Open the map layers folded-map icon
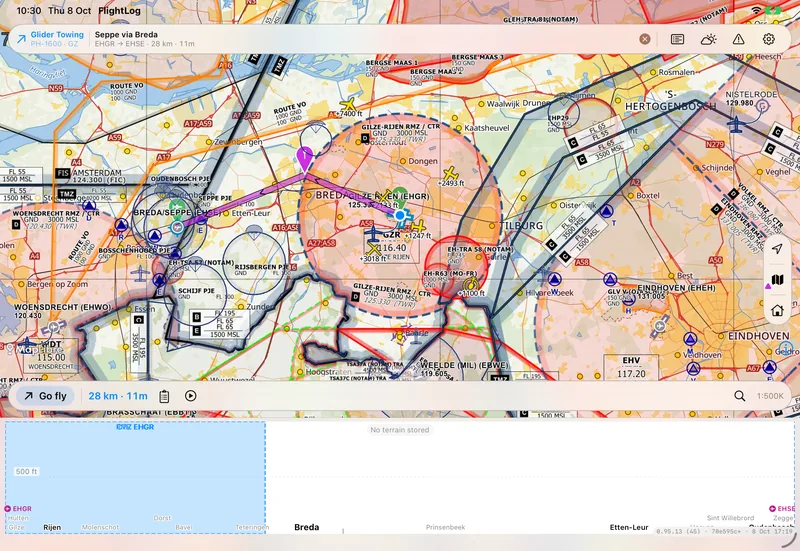The image size is (800, 551). [x=777, y=280]
